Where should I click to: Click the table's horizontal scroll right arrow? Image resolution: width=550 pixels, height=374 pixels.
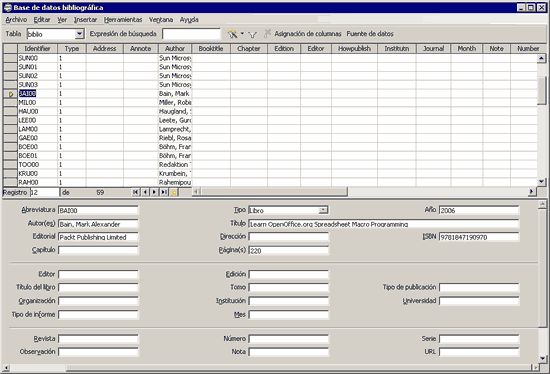click(531, 192)
